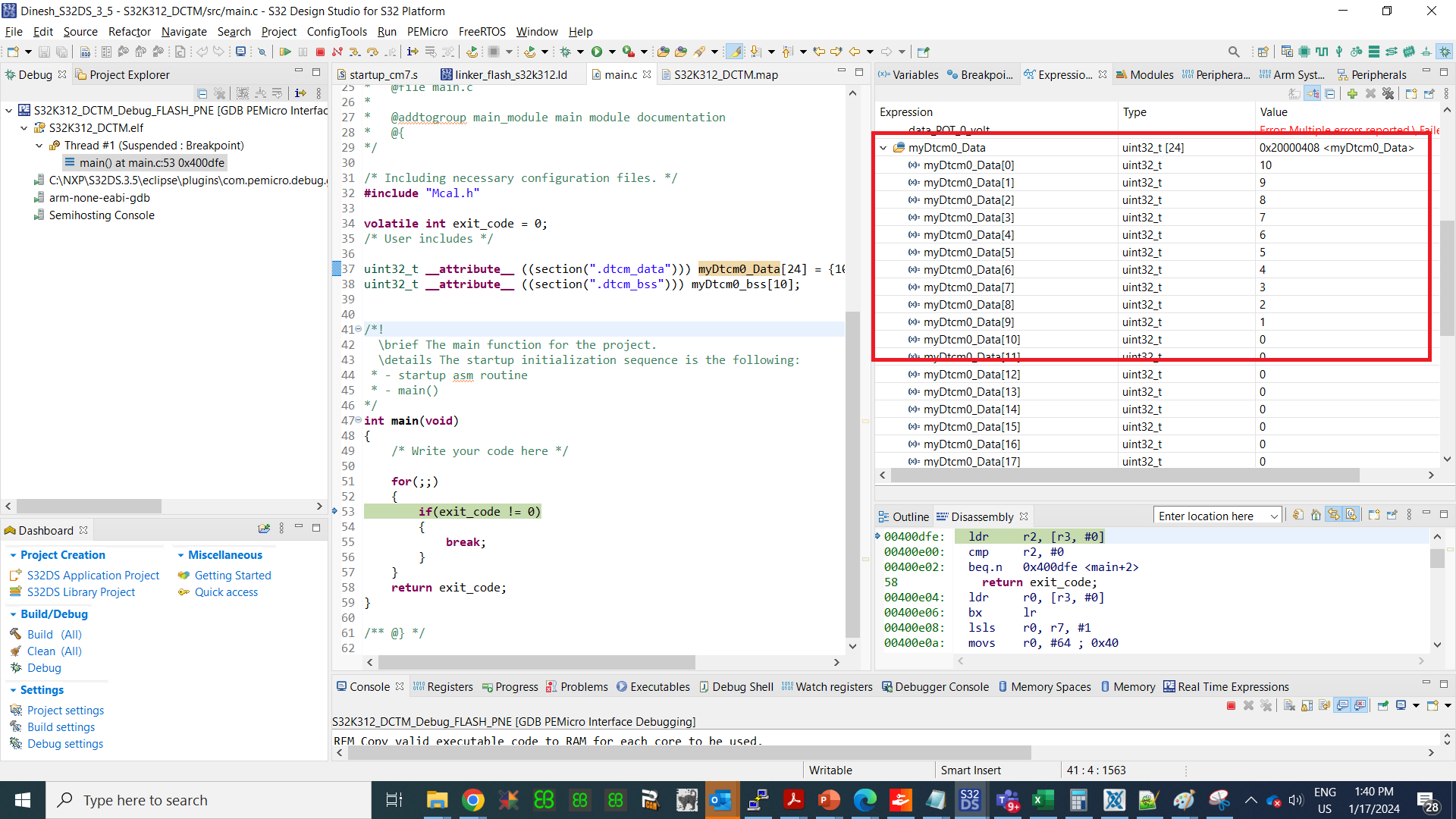Resume the suspended debug session

[286, 51]
